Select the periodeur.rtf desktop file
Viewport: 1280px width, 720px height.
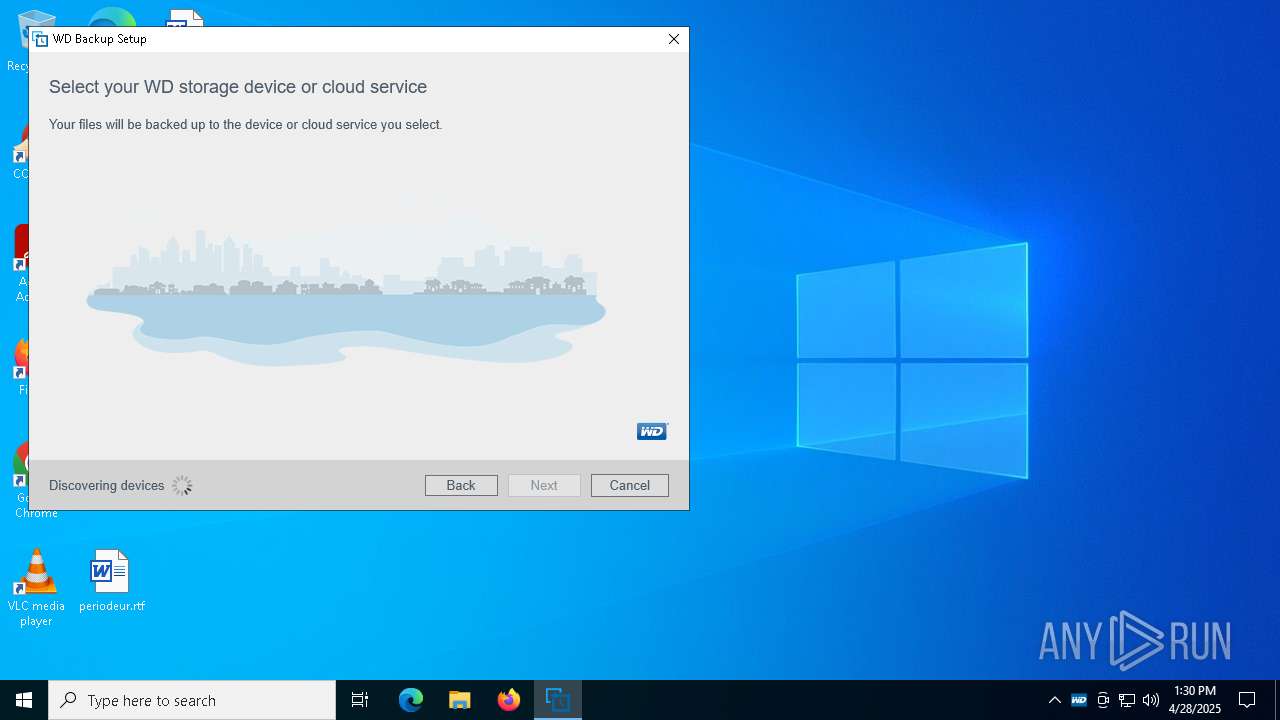(111, 581)
